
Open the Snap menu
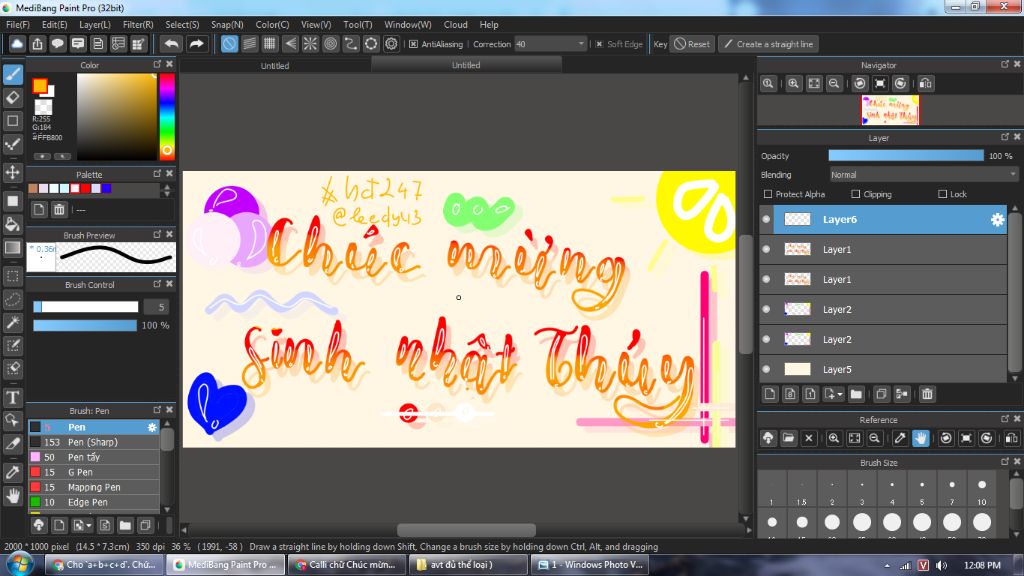(x=227, y=25)
